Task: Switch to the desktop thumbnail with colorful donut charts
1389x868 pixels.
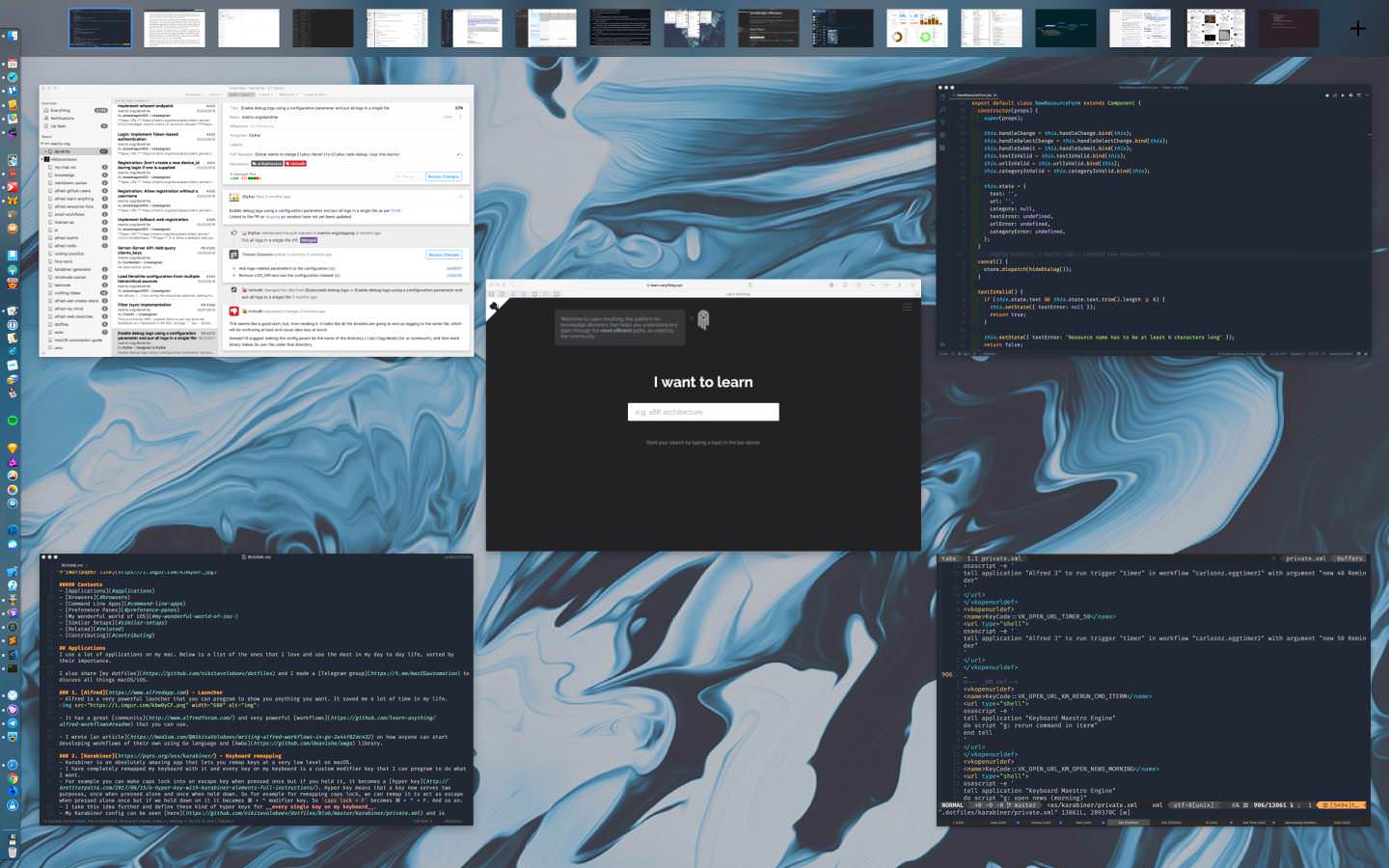Action: click(917, 29)
